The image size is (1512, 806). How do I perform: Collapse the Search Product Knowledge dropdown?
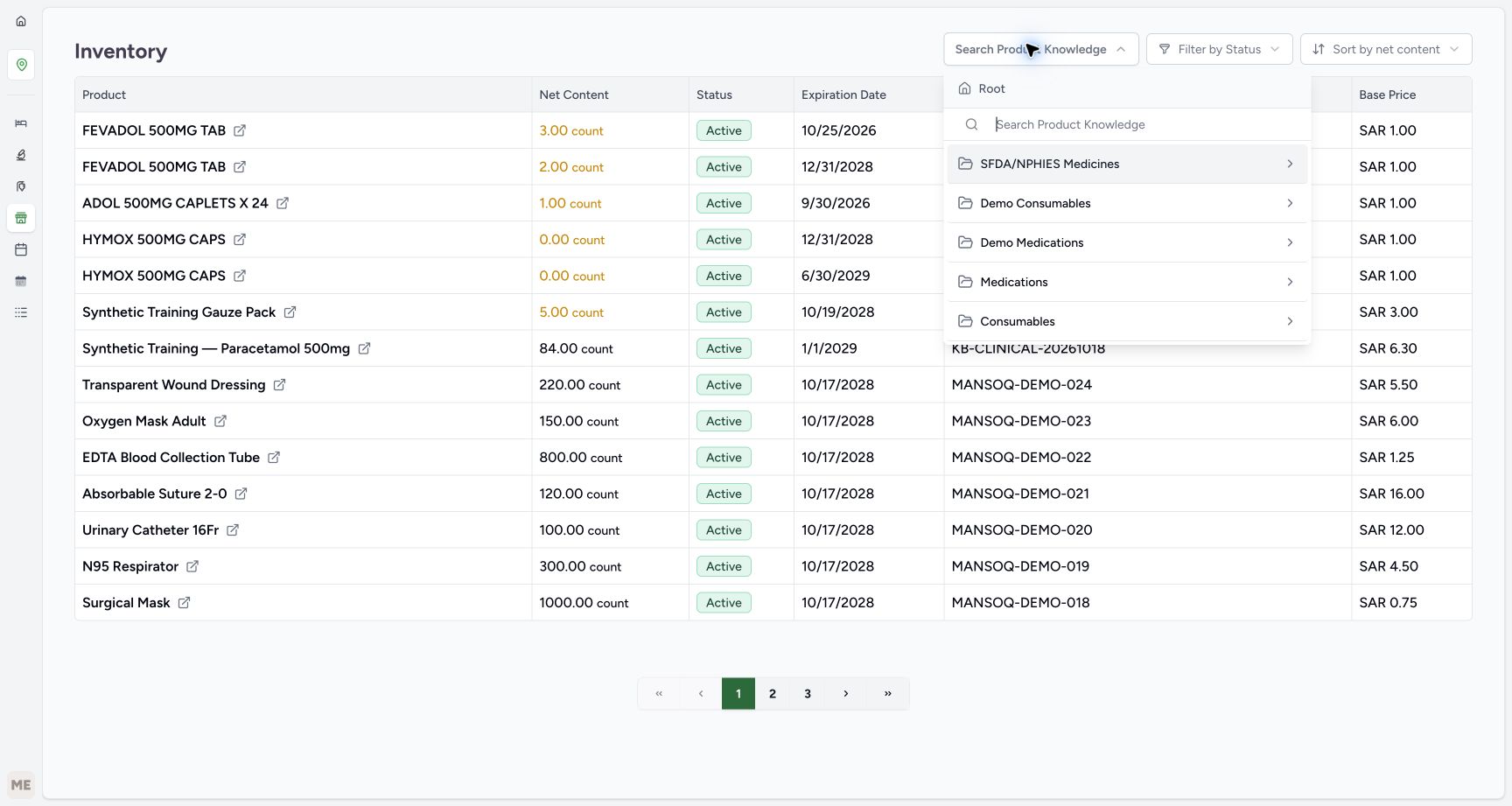point(1040,49)
